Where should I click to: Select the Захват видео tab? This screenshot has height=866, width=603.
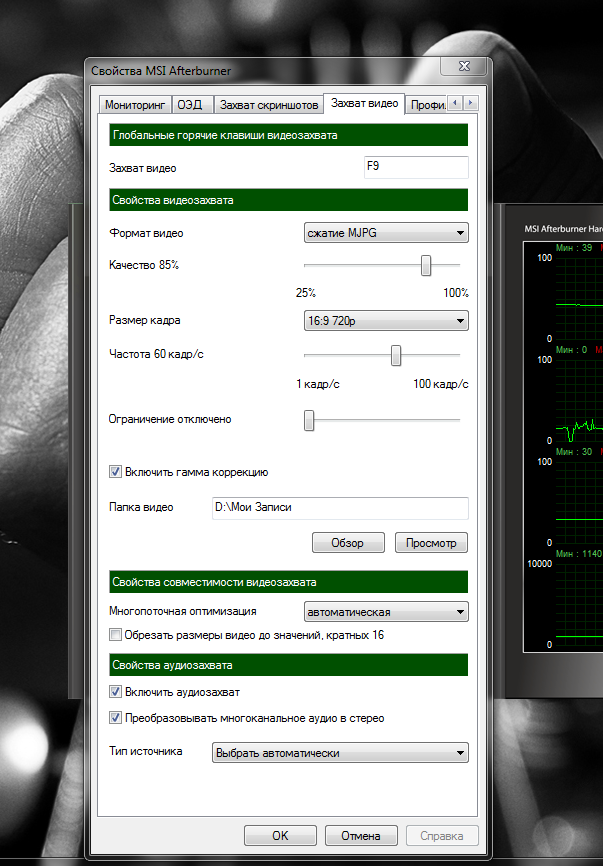[x=364, y=103]
